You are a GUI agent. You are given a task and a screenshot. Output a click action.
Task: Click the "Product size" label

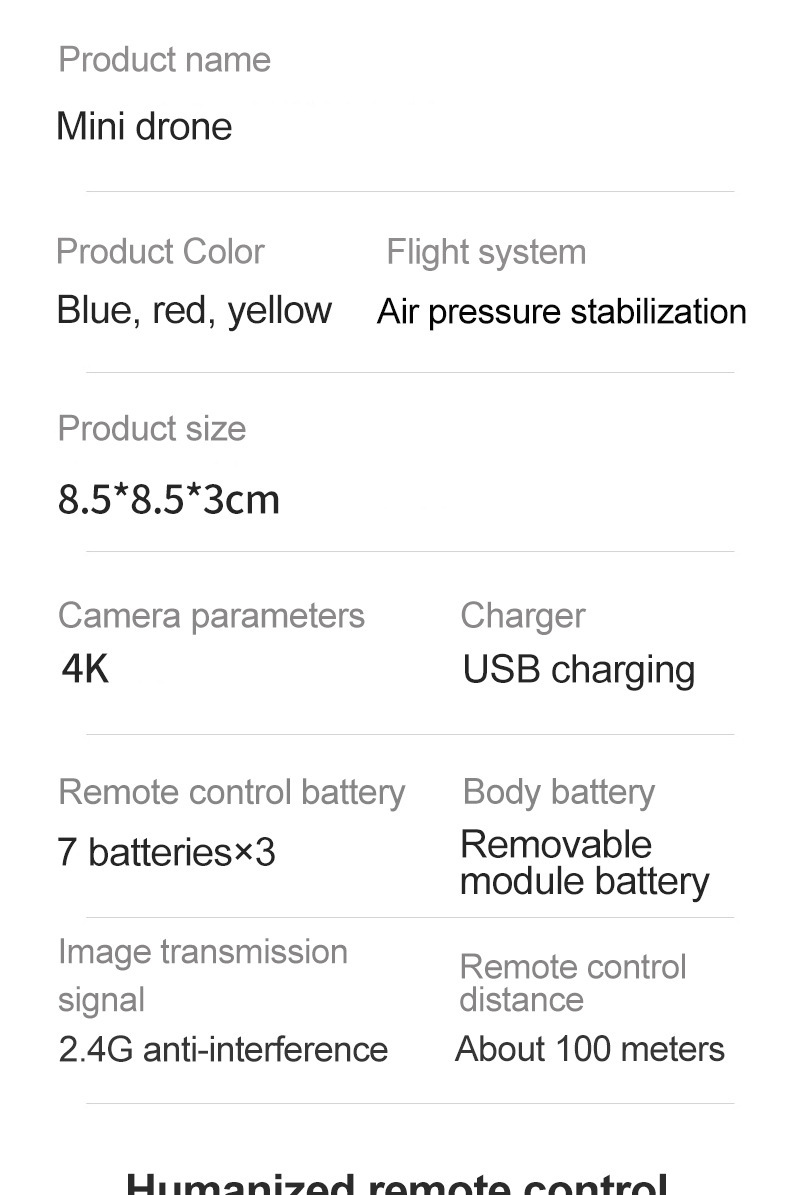coord(152,429)
